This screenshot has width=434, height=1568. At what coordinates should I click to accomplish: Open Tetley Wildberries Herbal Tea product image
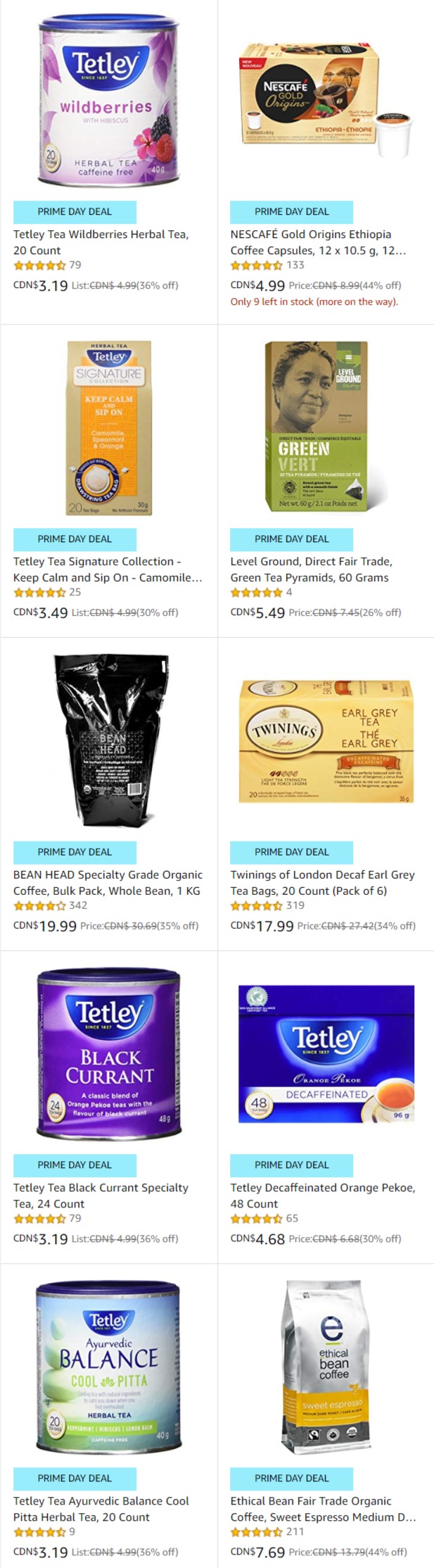click(x=108, y=100)
